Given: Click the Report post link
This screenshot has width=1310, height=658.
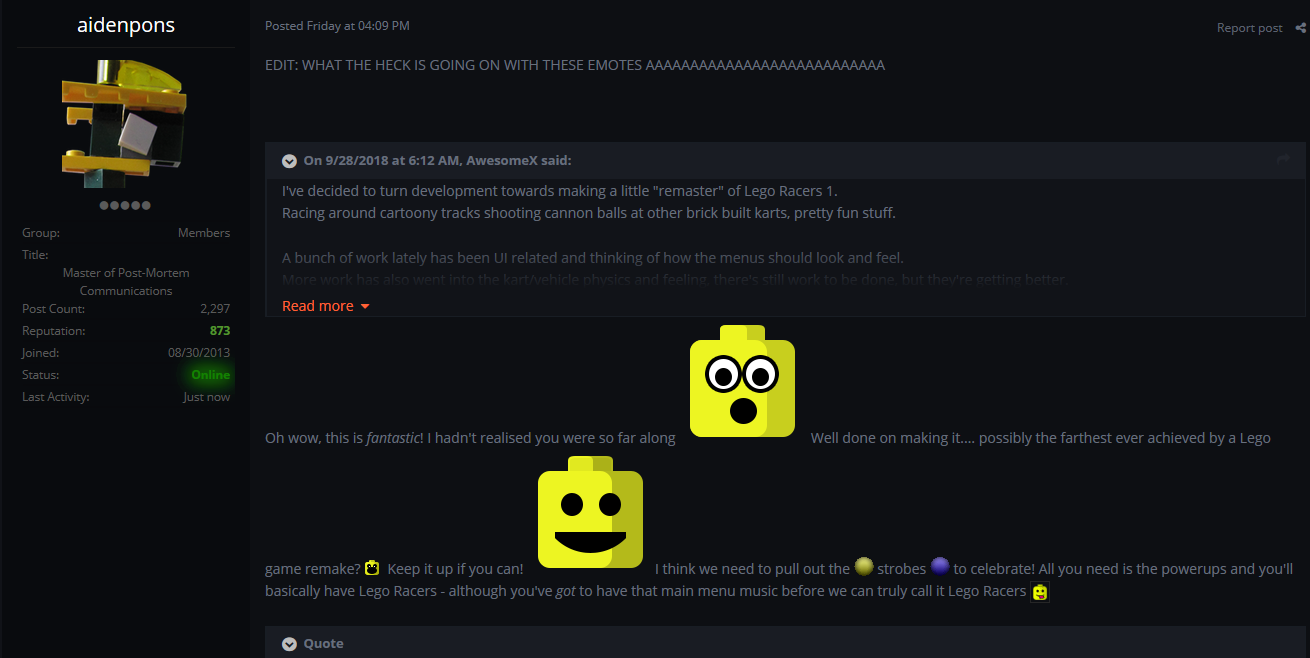Looking at the screenshot, I should point(1249,28).
